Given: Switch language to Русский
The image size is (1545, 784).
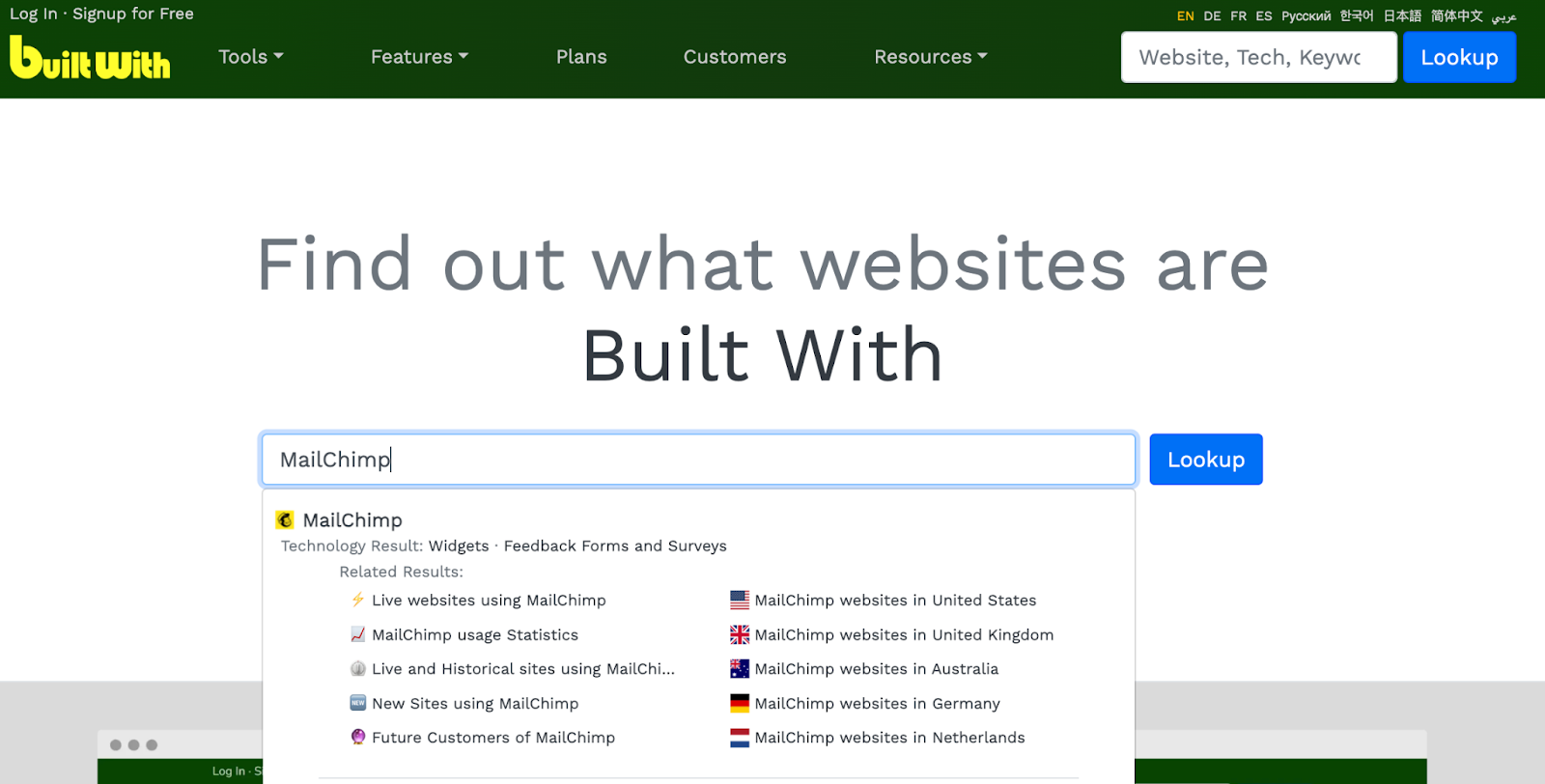Looking at the screenshot, I should (1306, 16).
